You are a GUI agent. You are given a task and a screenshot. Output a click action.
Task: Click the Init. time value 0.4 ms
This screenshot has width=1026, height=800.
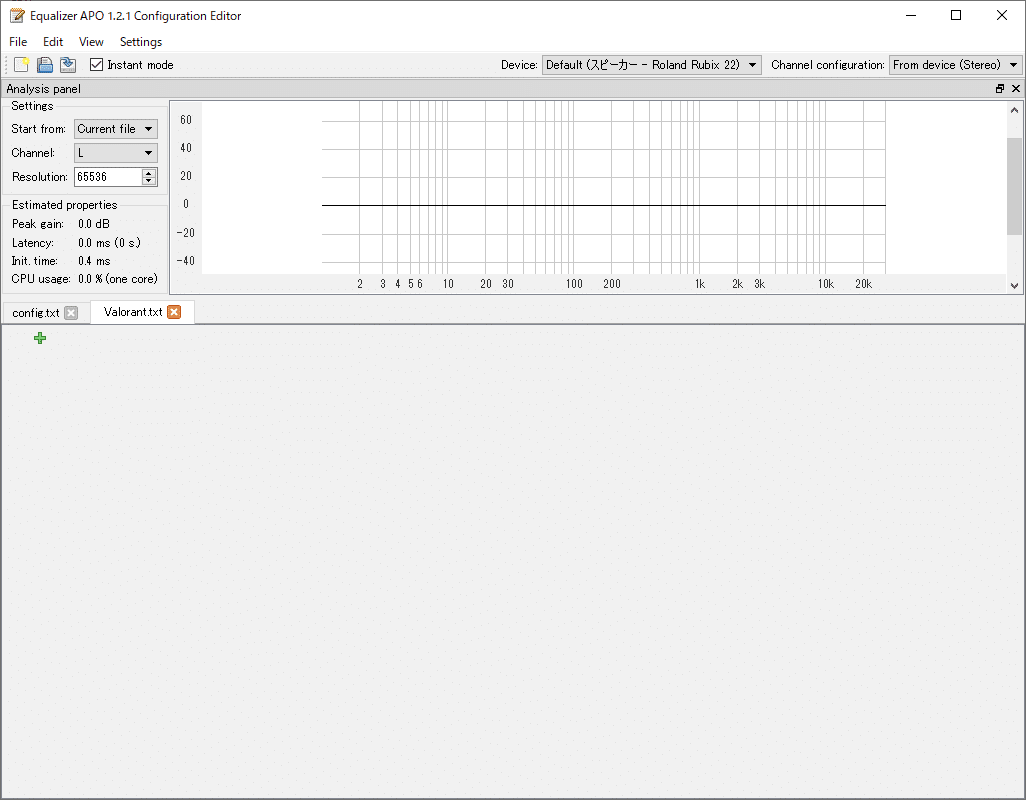(x=94, y=261)
